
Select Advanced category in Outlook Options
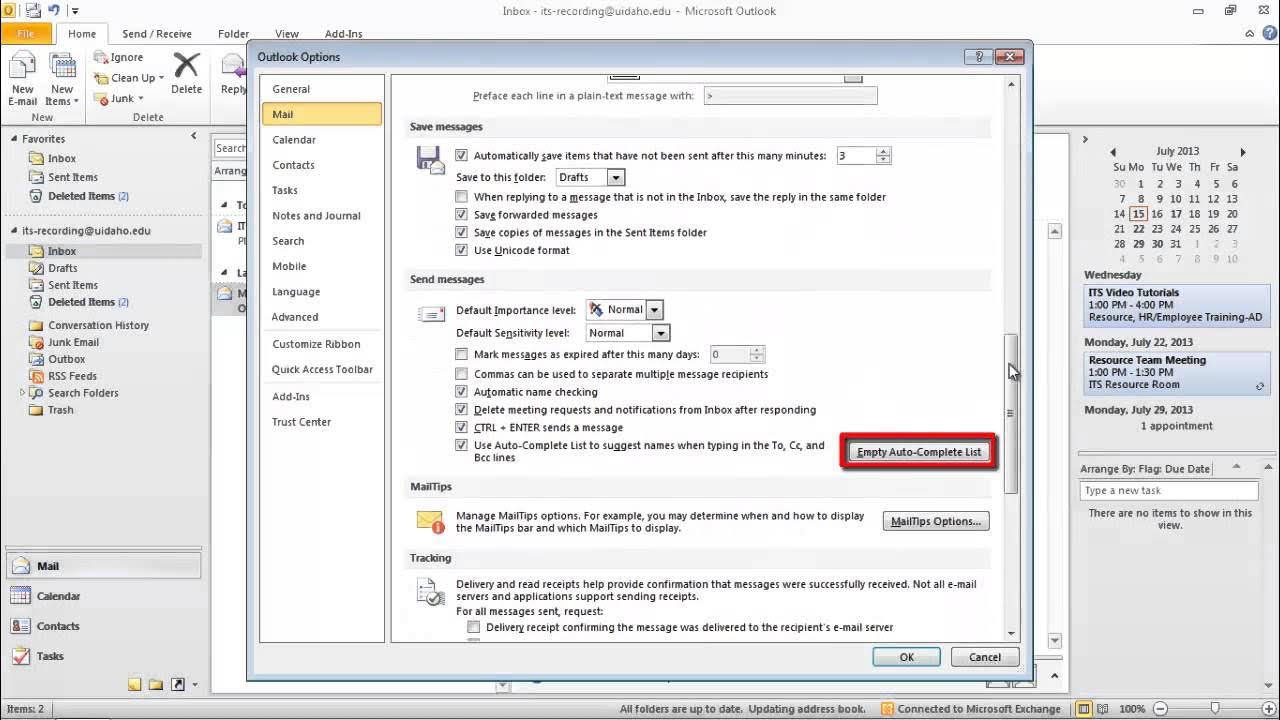click(x=322, y=317)
